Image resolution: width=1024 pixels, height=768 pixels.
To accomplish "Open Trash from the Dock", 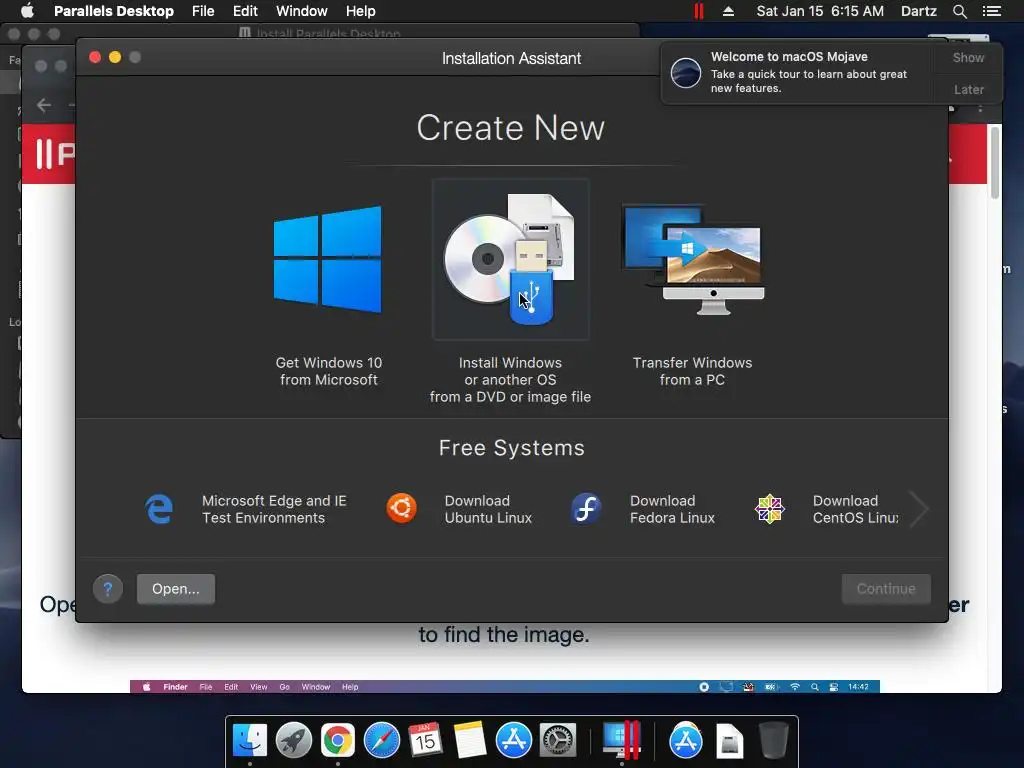I will [774, 741].
